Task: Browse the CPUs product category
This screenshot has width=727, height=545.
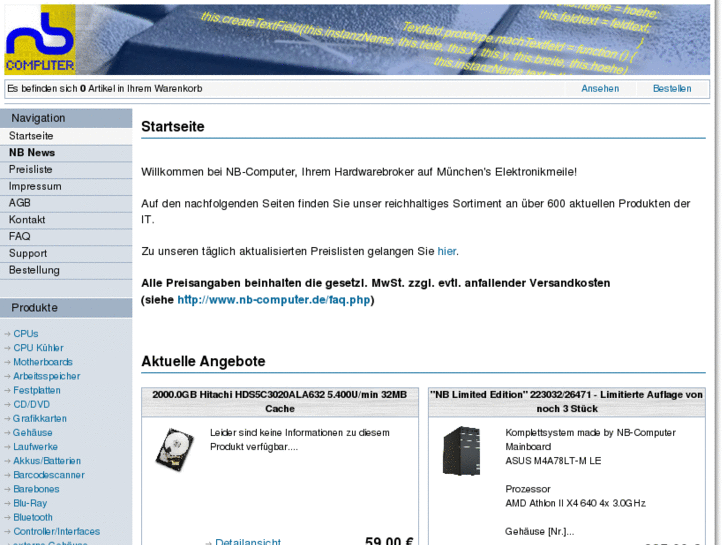Action: click(26, 334)
